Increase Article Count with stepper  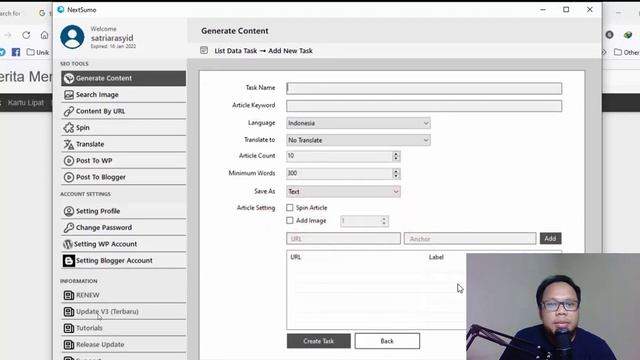pos(396,153)
